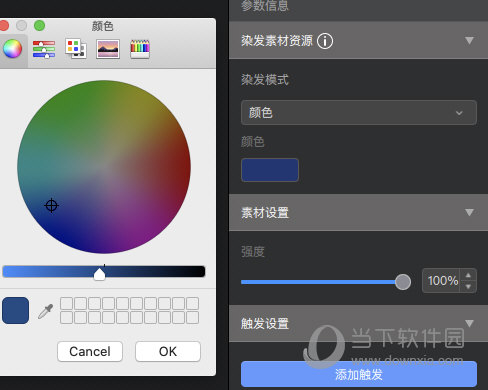Decrease intensity with the down stepper arrow
Image resolution: width=488 pixels, height=390 pixels.
[468, 287]
